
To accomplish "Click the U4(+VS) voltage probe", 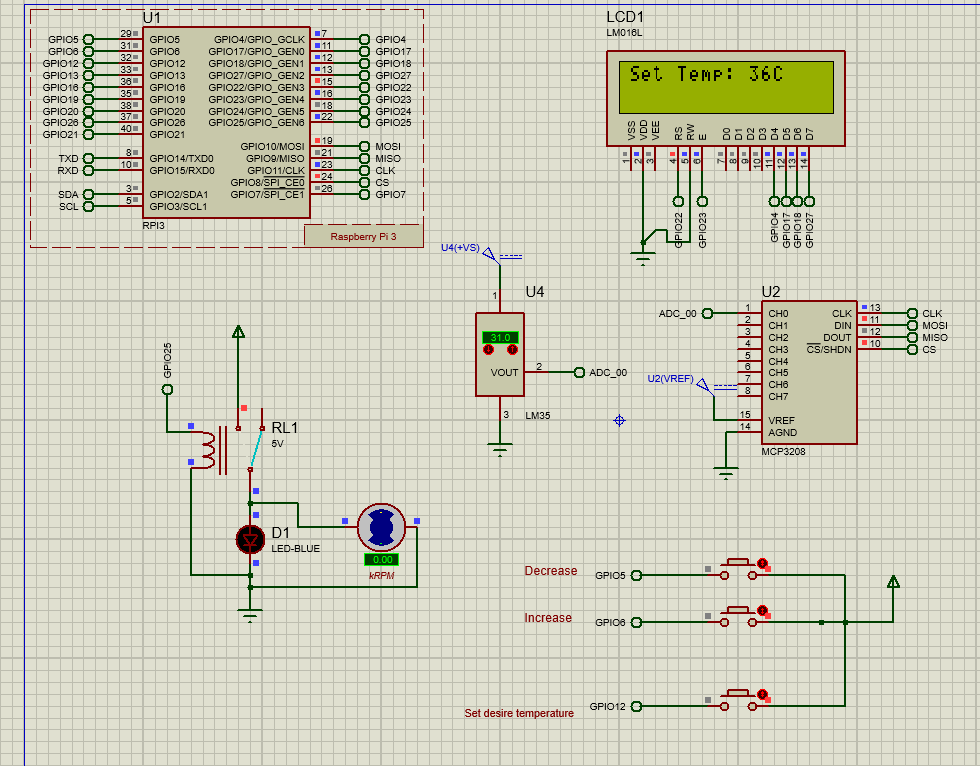I will 491,254.
